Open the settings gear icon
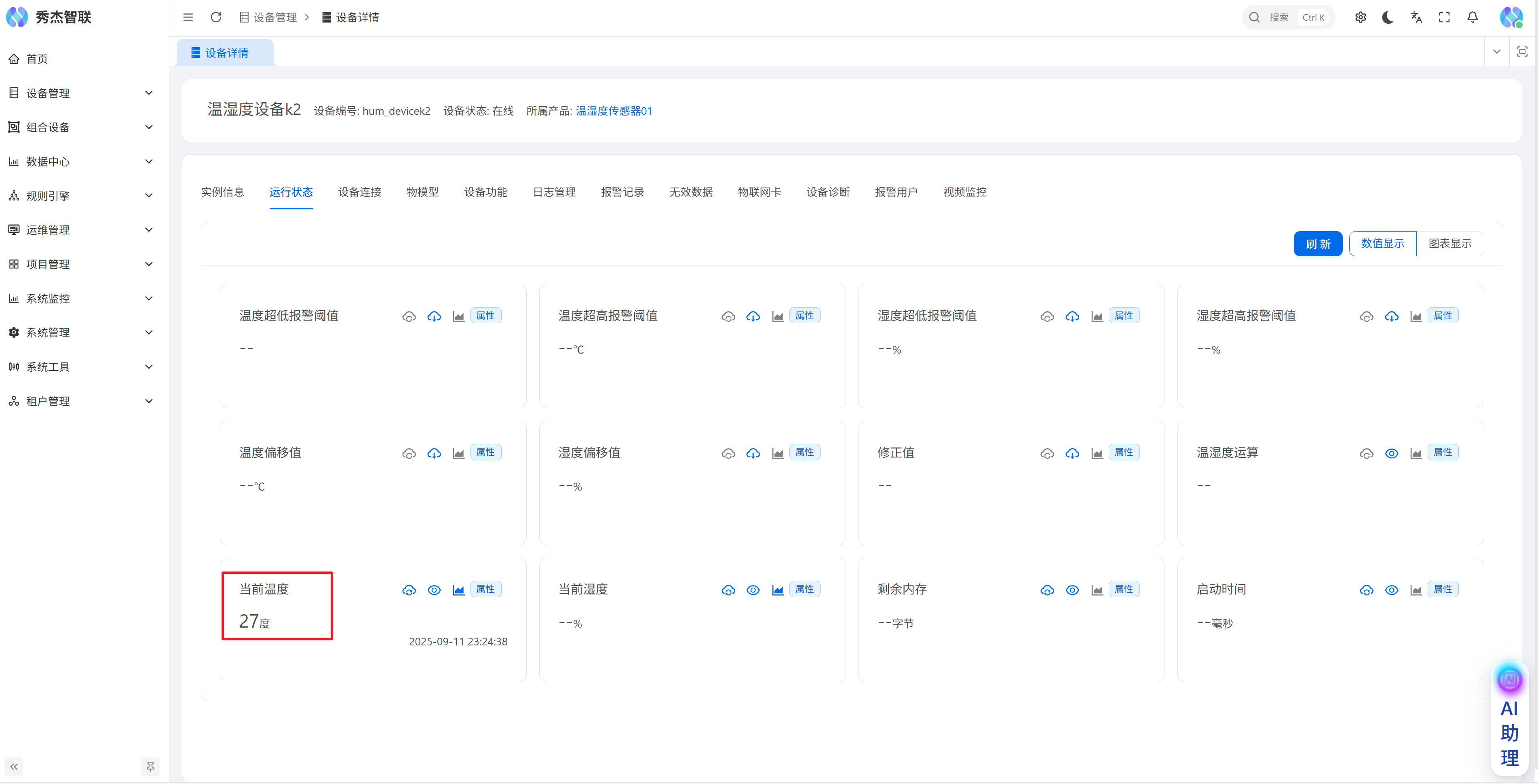1538x784 pixels. 1360,17
